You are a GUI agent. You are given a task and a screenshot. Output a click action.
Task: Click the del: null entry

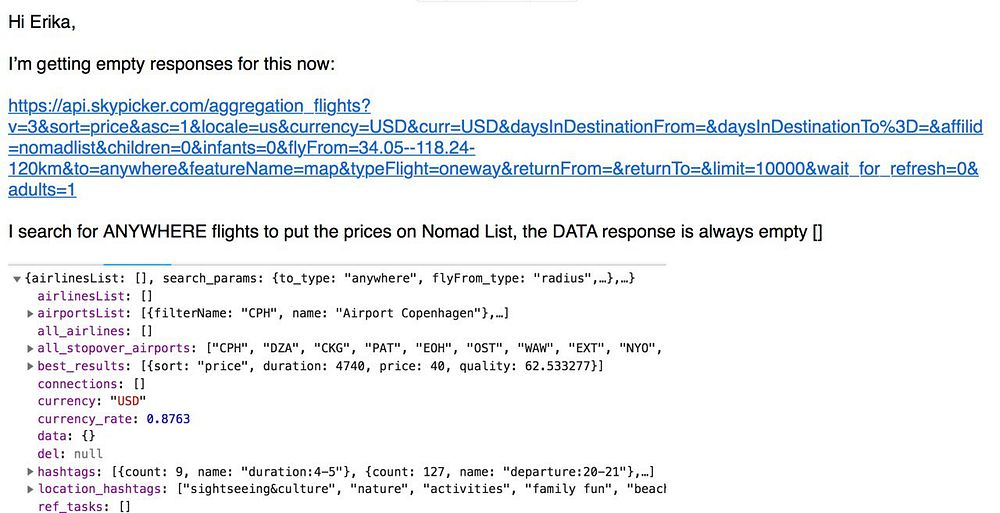click(70, 454)
